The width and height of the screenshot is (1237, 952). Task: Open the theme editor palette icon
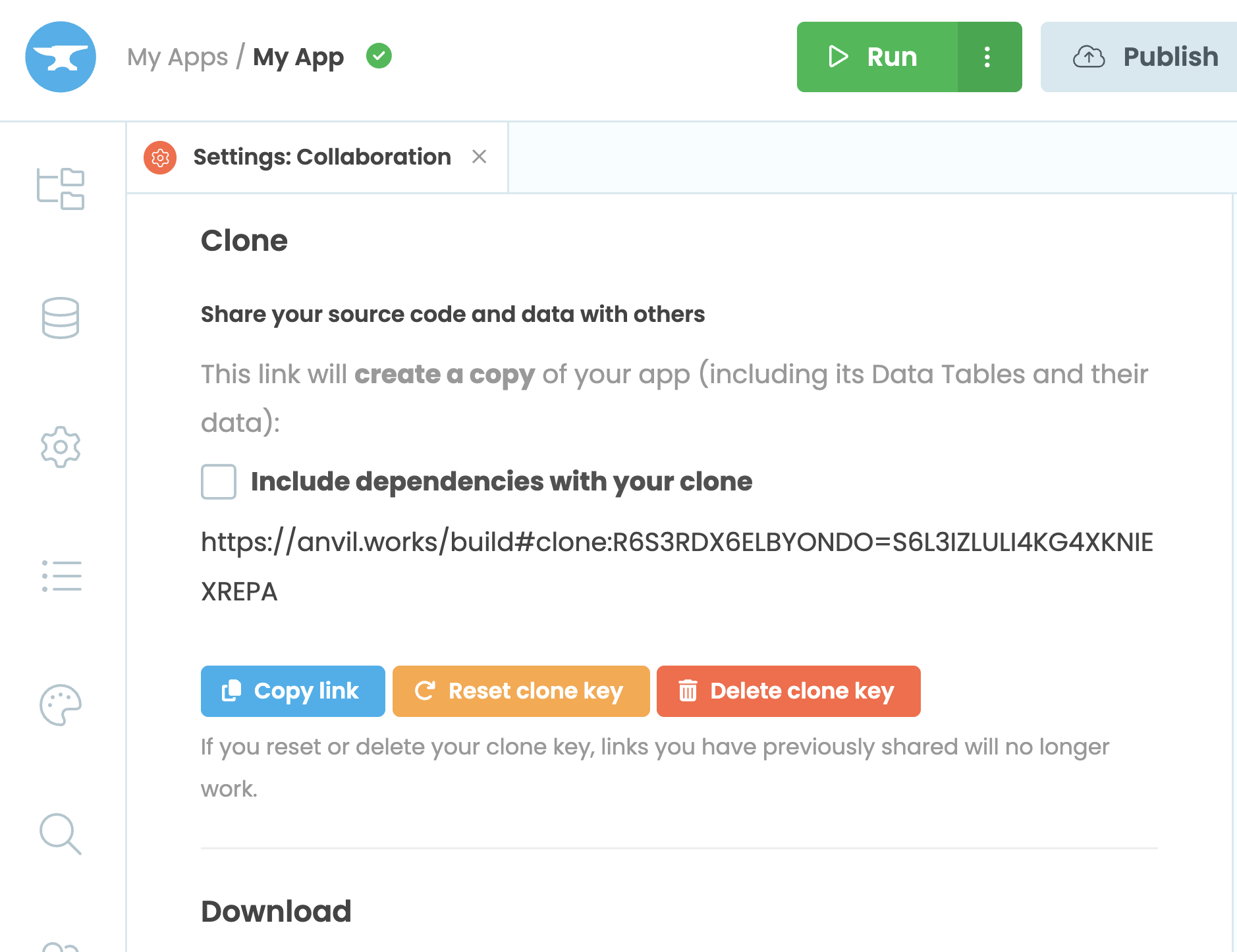(x=60, y=705)
